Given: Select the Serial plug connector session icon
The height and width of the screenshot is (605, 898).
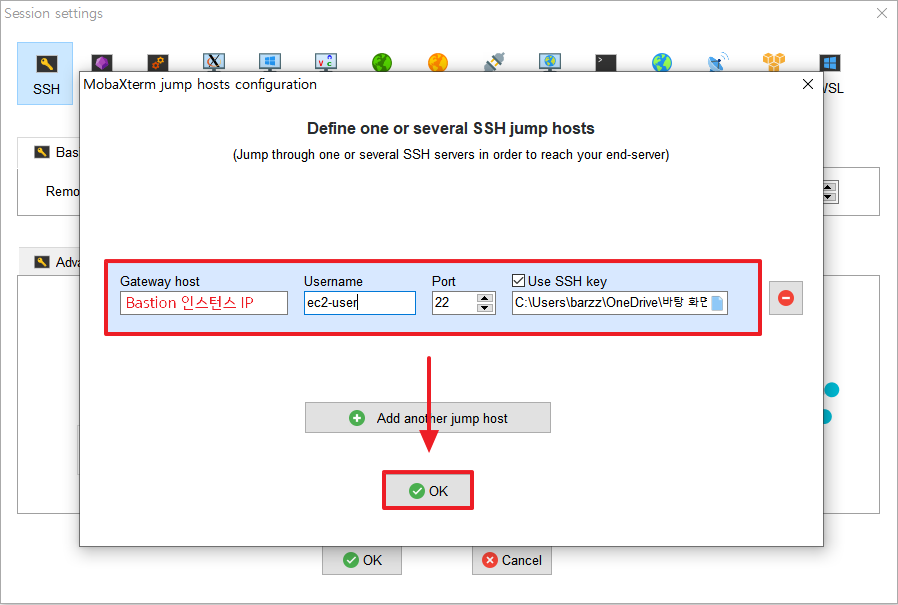Looking at the screenshot, I should point(494,62).
